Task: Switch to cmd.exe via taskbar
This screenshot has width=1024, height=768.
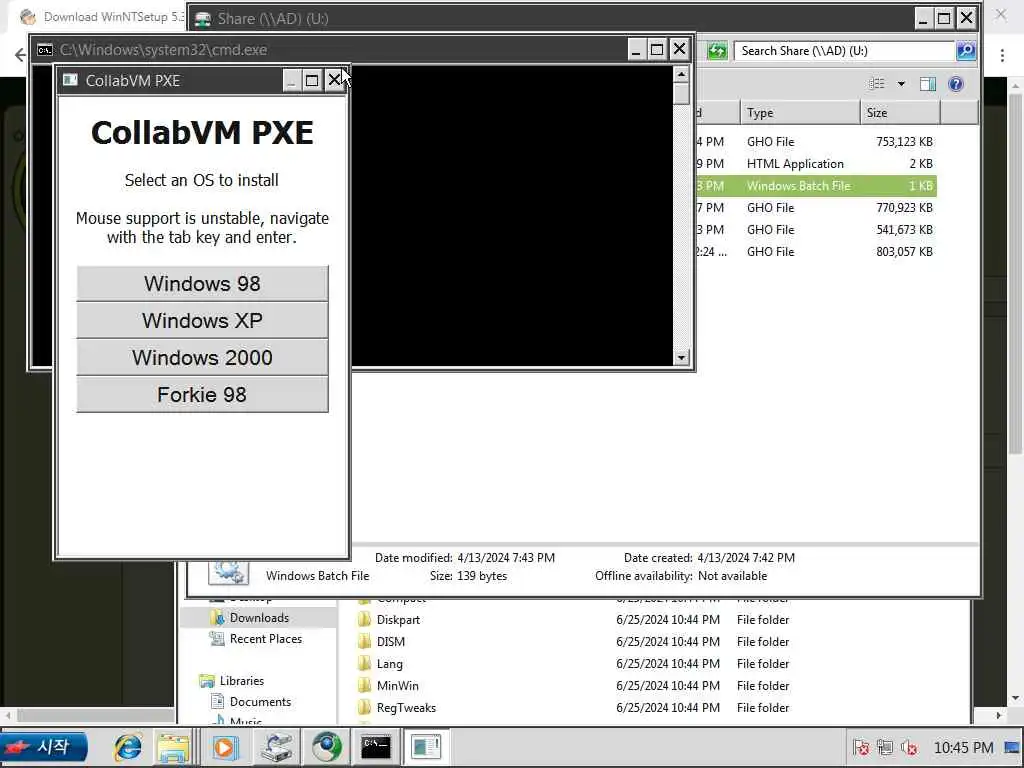Action: [x=376, y=747]
